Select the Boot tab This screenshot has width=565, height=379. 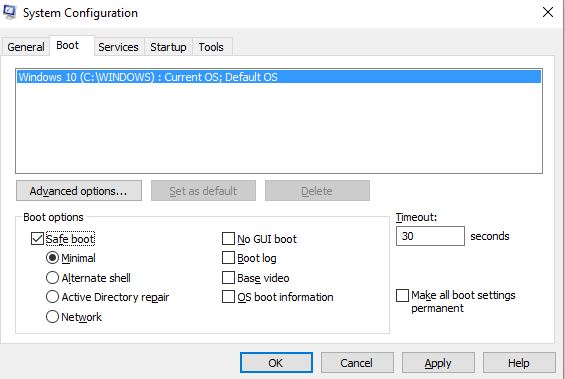pyautogui.click(x=72, y=45)
